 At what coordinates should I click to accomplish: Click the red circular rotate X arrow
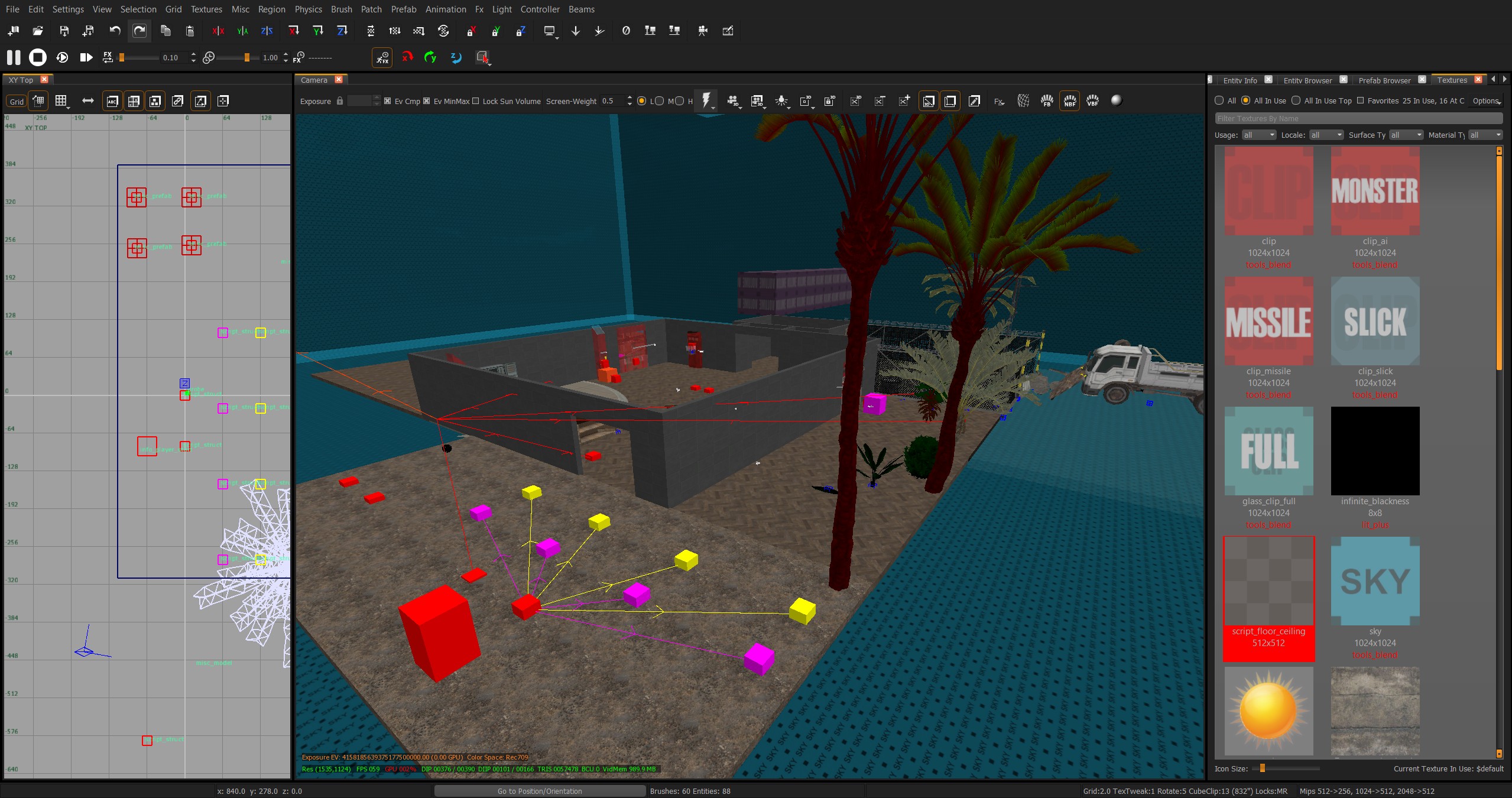(x=407, y=57)
